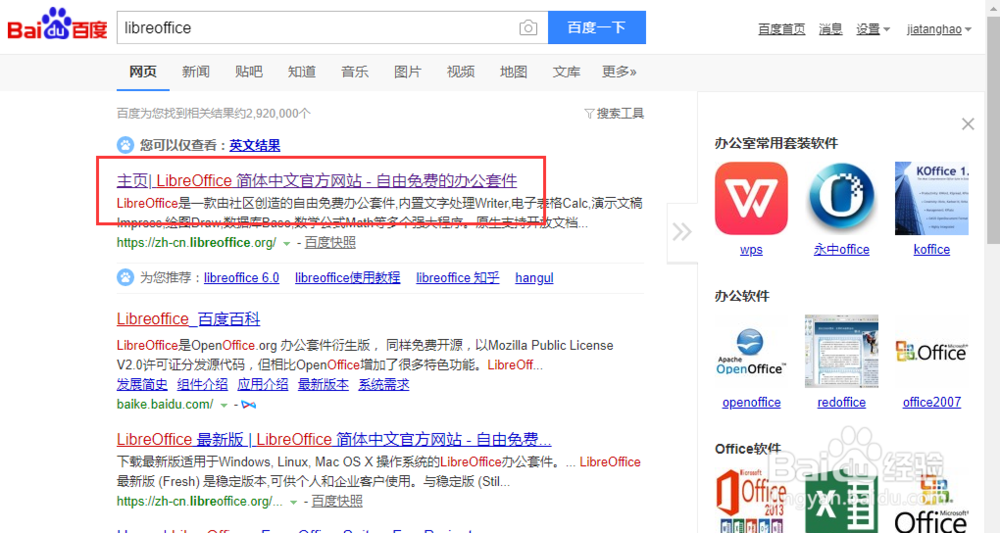This screenshot has width=1000, height=533.
Task: Open the 系统需求 sublink
Action: (384, 384)
